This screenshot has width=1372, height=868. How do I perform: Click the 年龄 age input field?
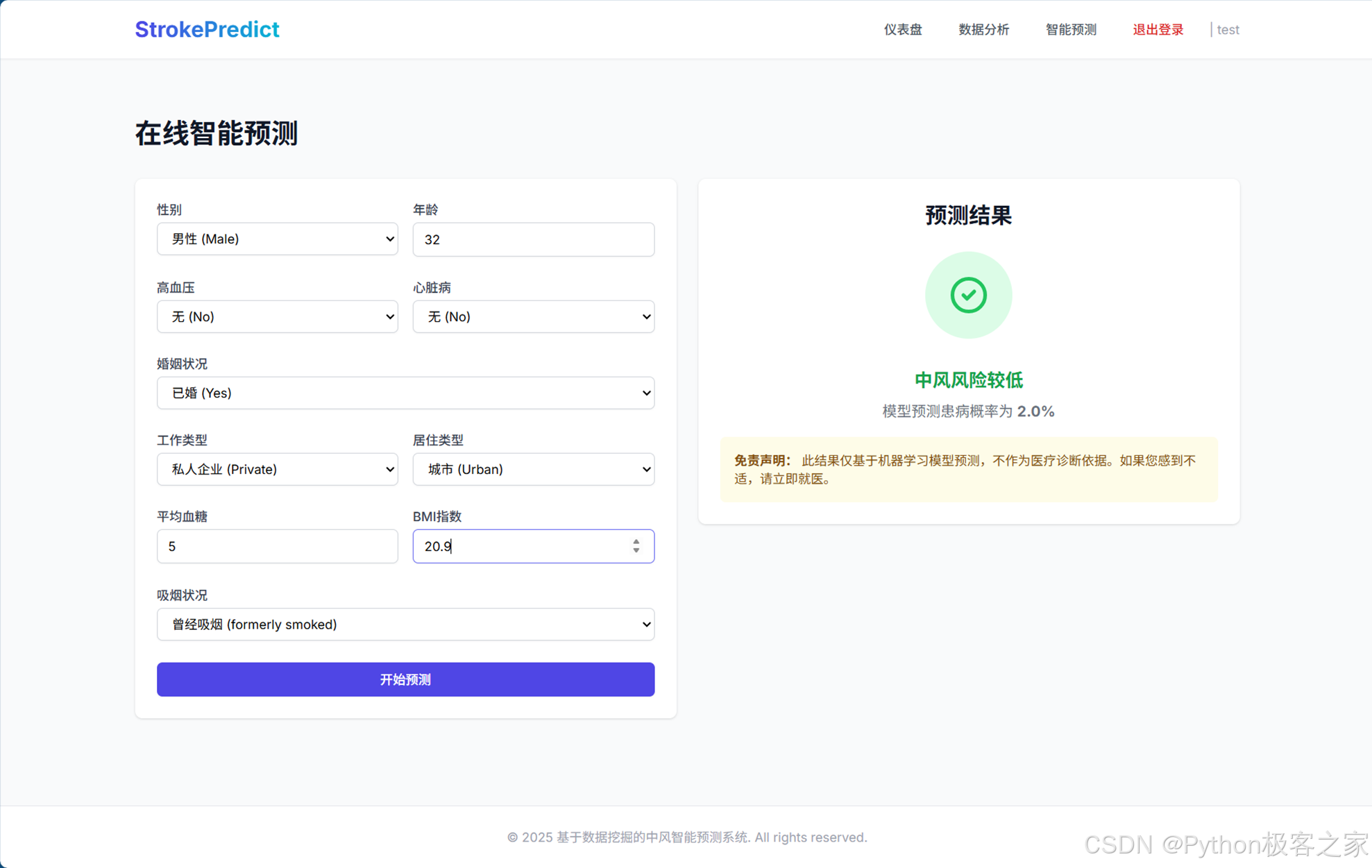pos(533,239)
